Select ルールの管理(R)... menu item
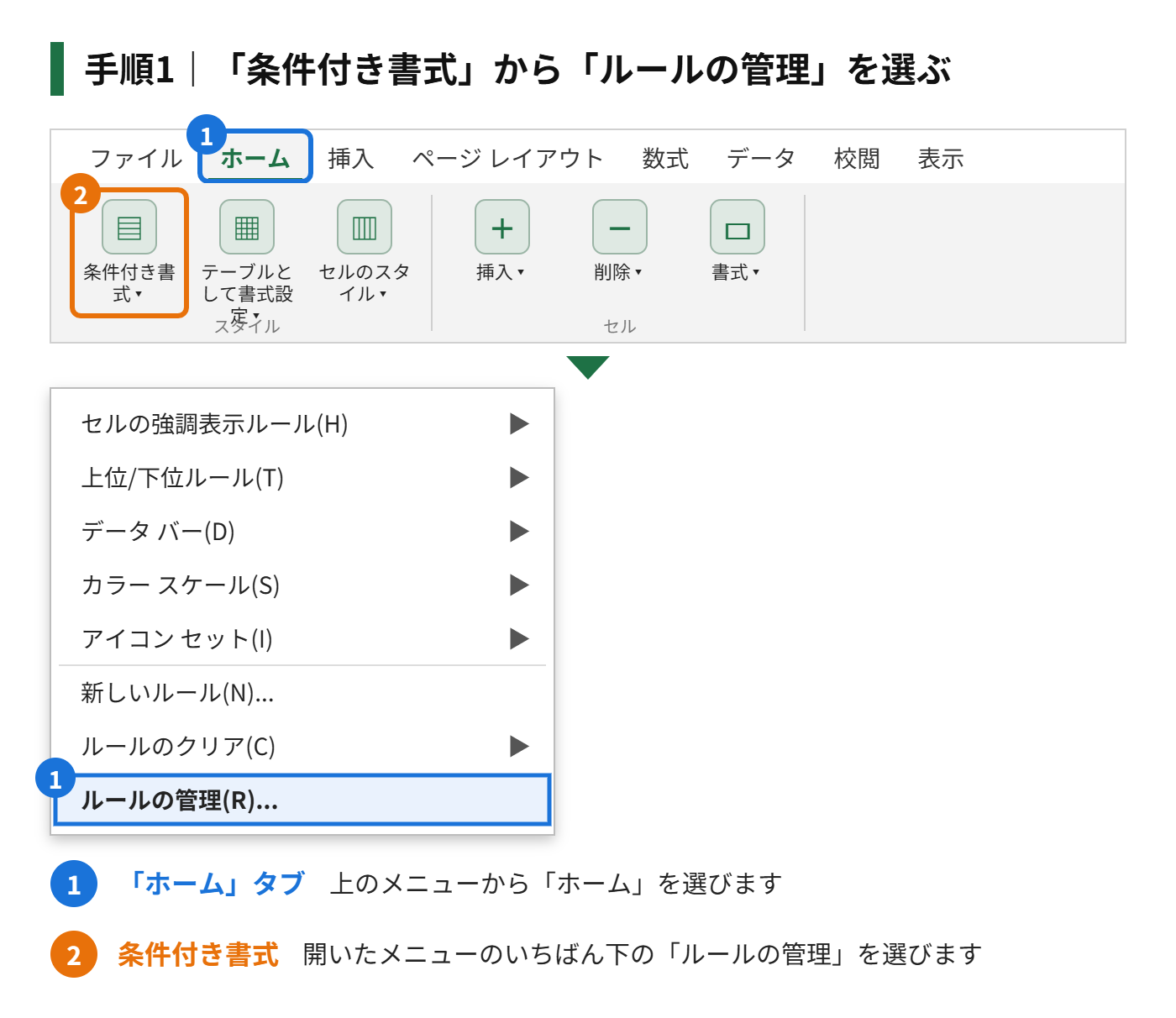Screen dimensions: 1176x1018 point(302,800)
